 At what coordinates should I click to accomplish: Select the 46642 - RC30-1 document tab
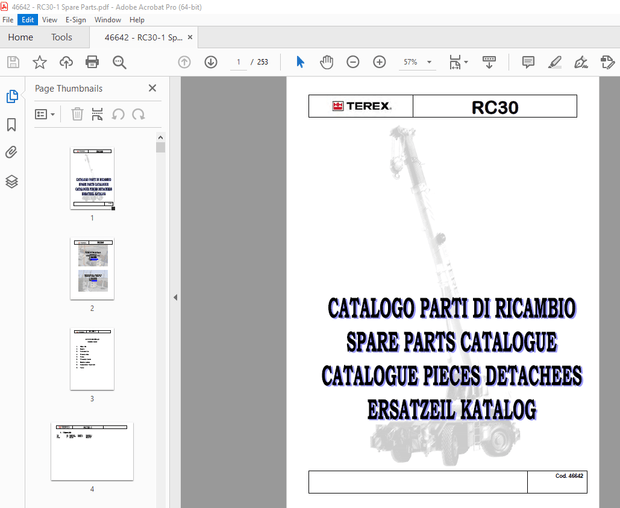tap(143, 38)
